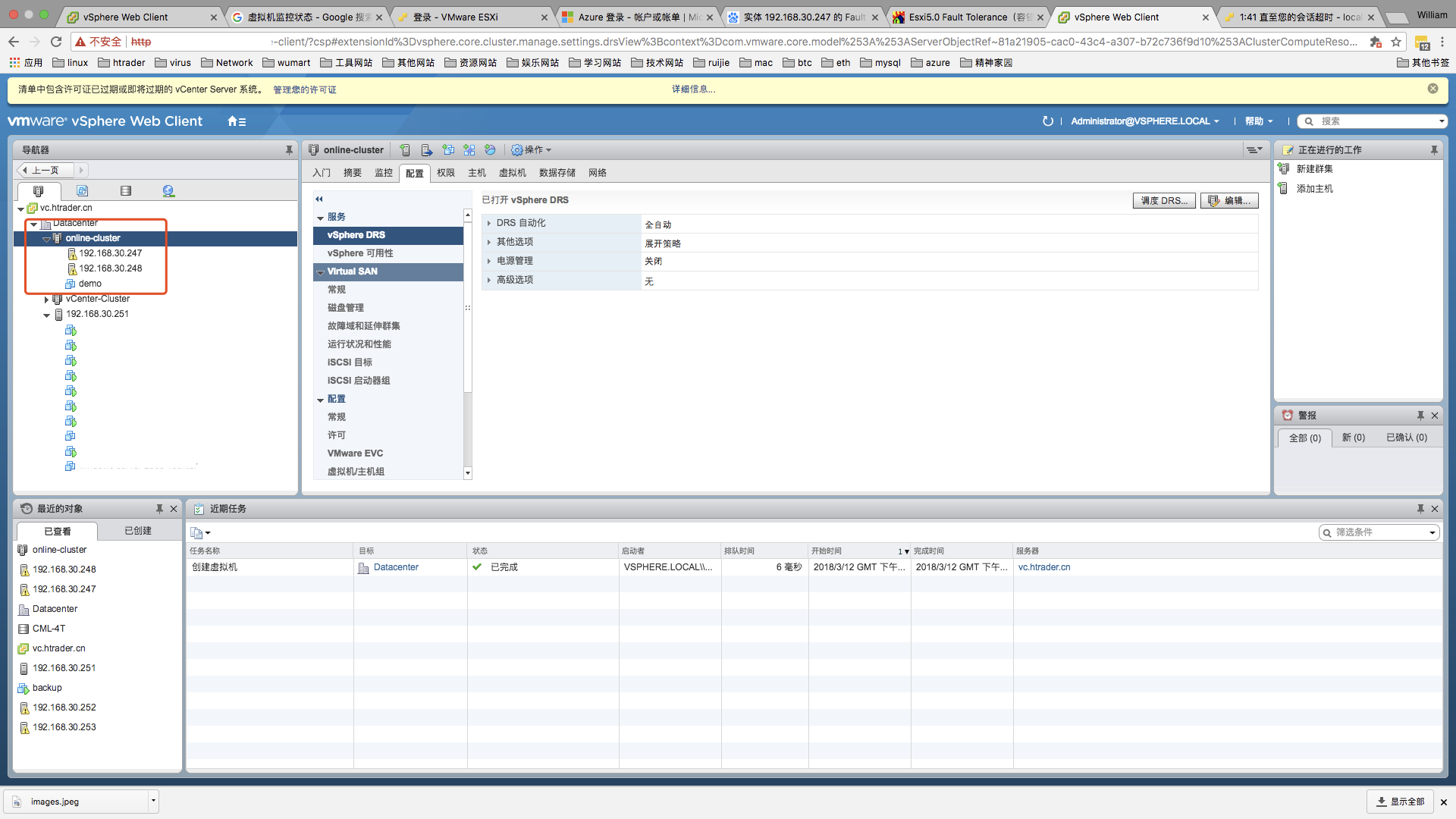
Task: Click the export tasks icon in recent tasks
Action: pos(200,532)
